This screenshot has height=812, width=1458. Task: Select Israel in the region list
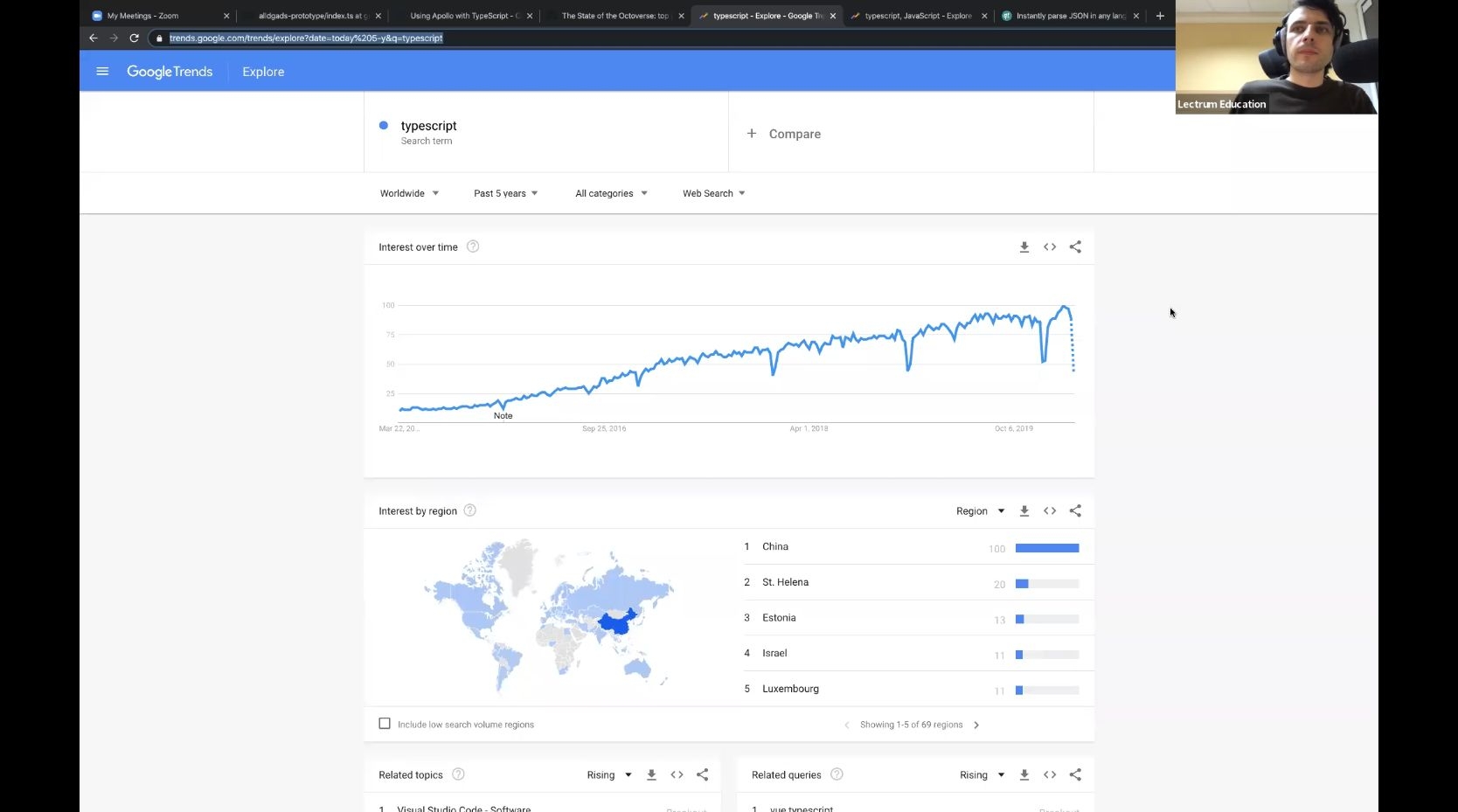[x=774, y=653]
